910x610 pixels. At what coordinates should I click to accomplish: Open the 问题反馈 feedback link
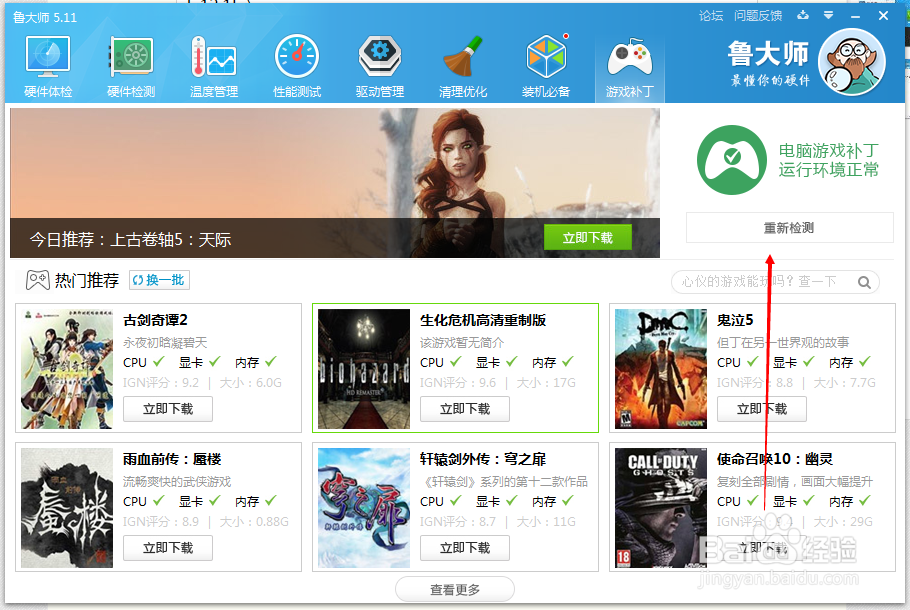[758, 16]
